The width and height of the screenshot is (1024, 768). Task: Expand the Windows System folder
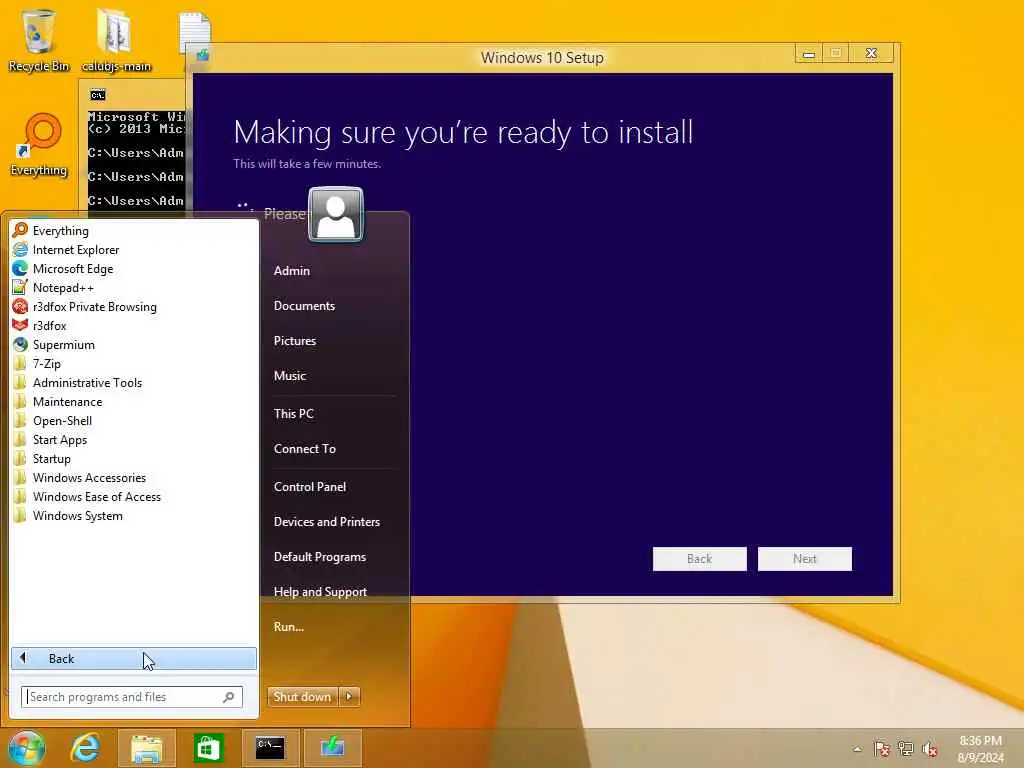[134, 515]
